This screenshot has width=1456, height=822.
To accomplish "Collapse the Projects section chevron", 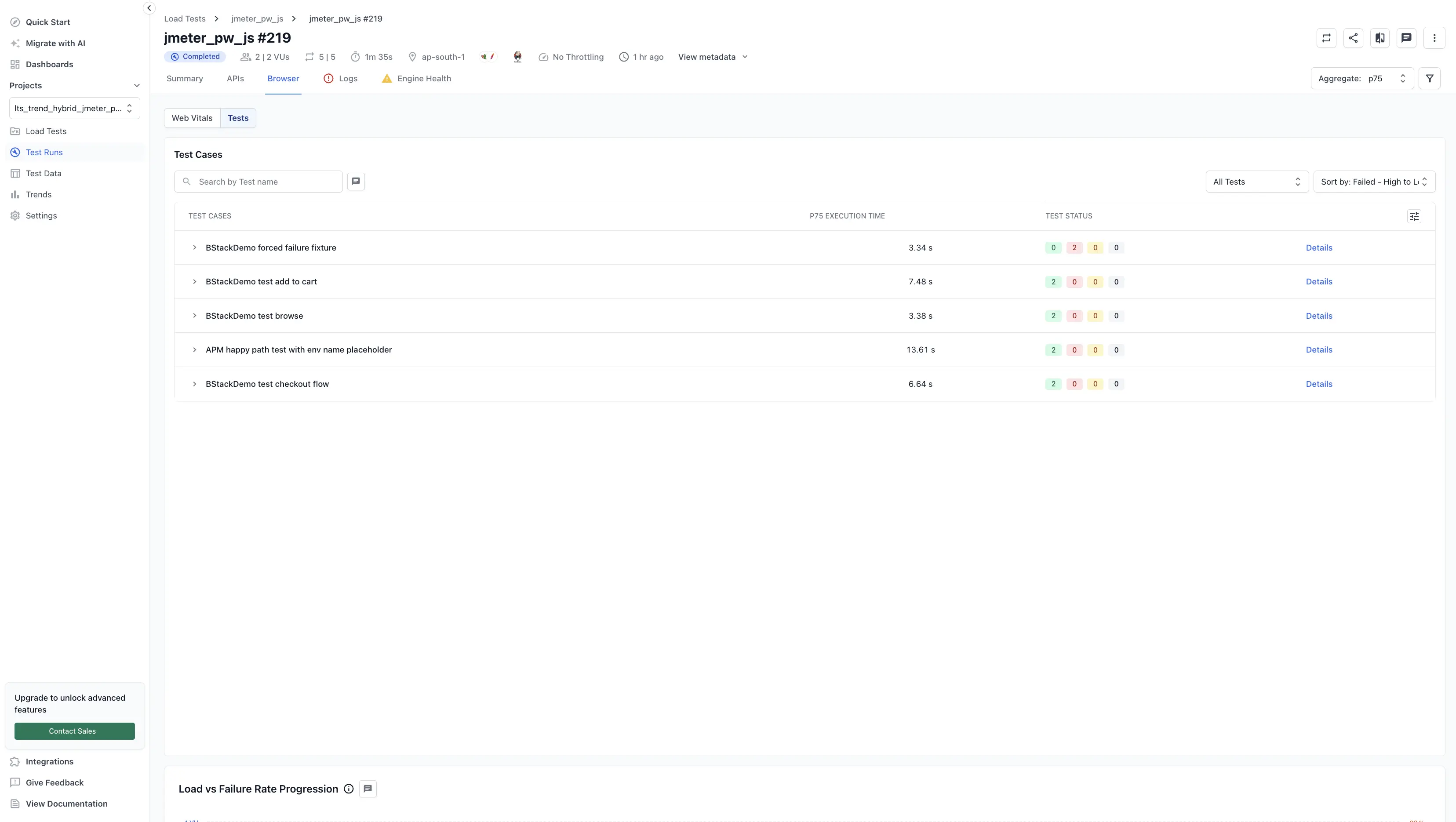I will pos(136,85).
